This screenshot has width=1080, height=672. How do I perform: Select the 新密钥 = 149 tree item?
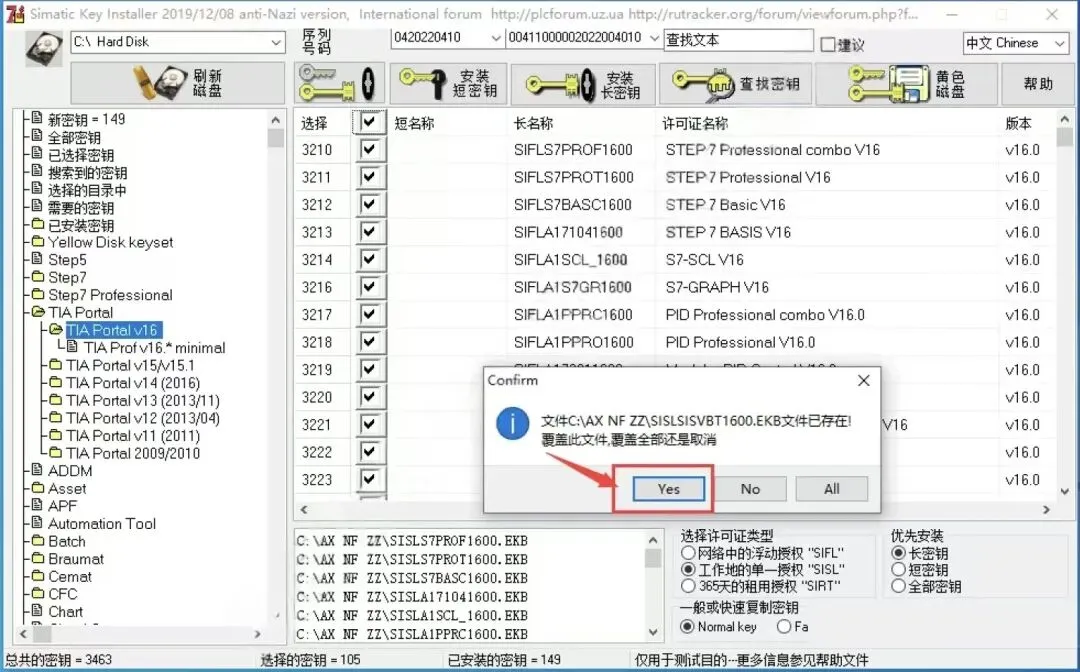[86, 119]
